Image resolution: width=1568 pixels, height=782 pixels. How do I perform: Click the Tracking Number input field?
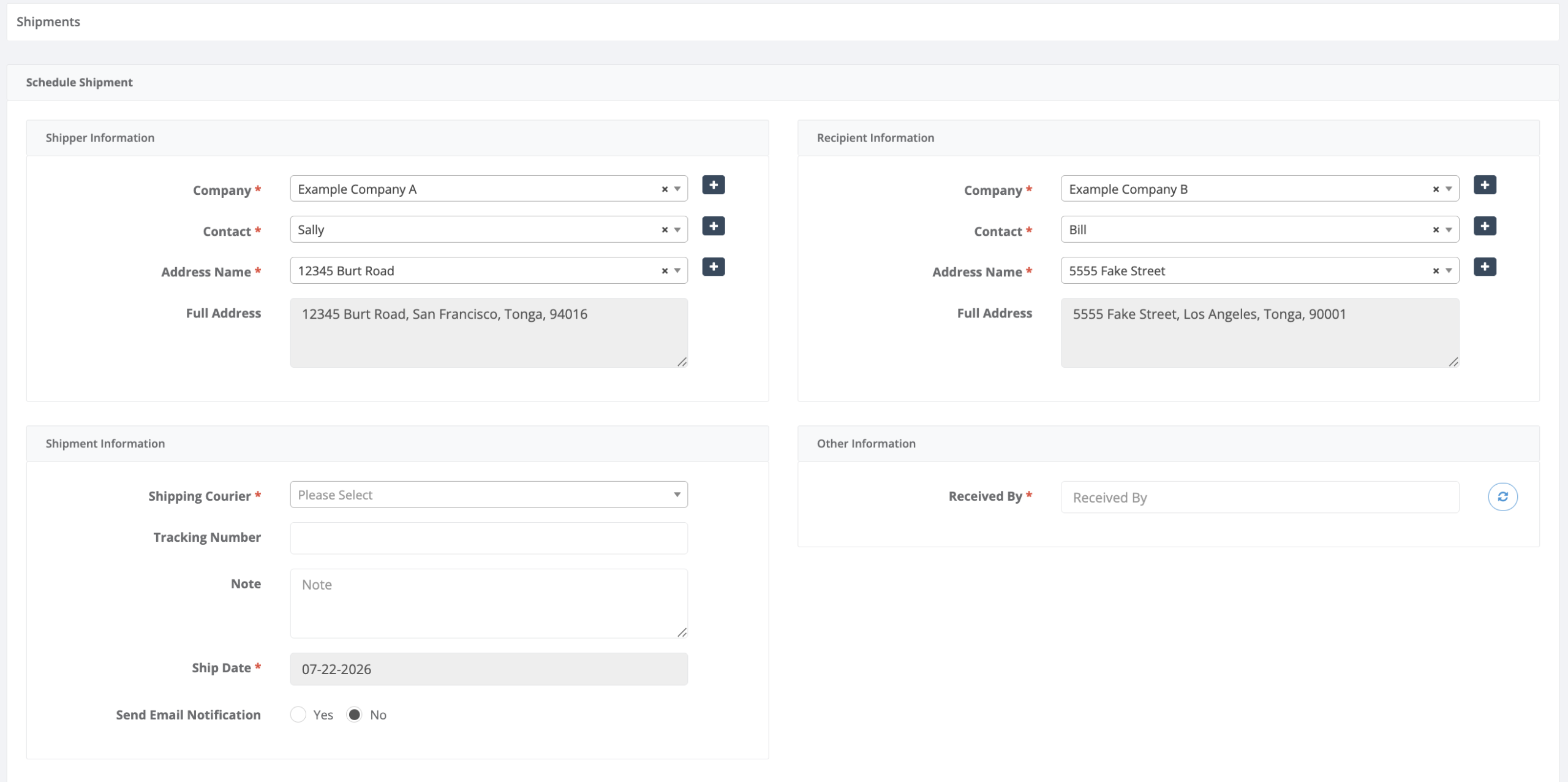click(x=489, y=538)
